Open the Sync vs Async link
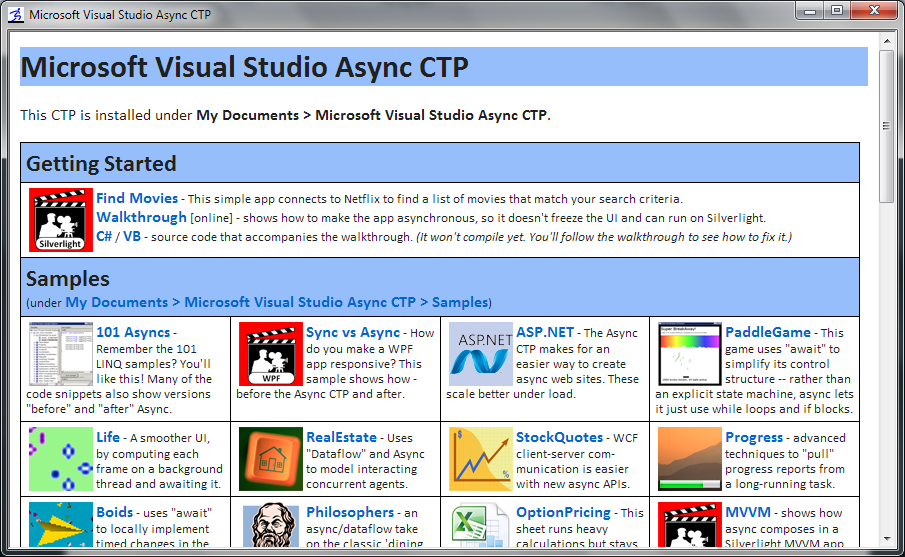905x557 pixels. [x=353, y=332]
